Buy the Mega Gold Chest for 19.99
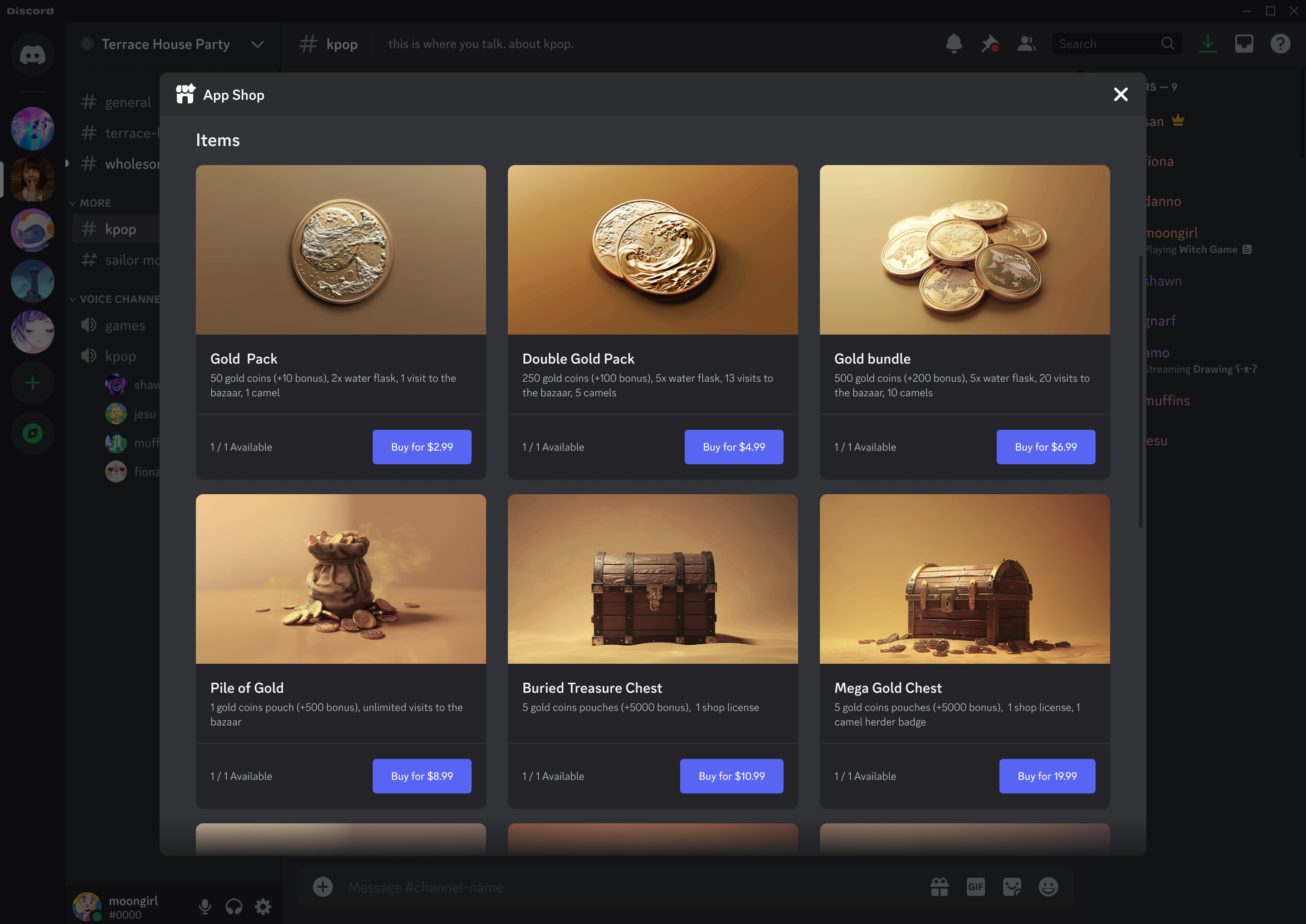This screenshot has width=1306, height=924. pyautogui.click(x=1047, y=776)
